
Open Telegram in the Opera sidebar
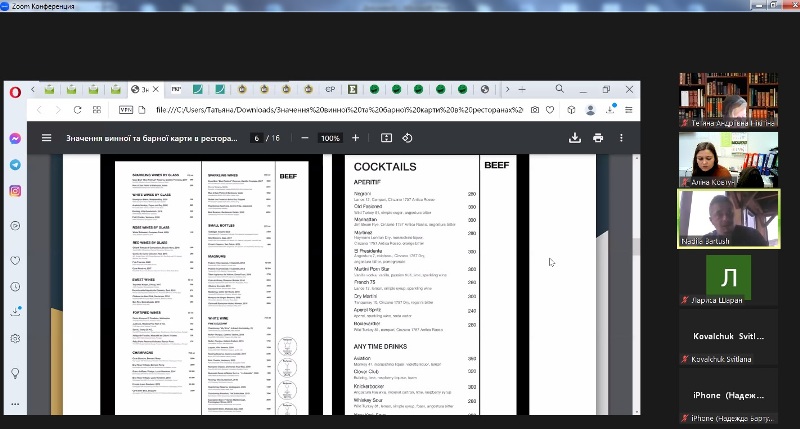16,164
